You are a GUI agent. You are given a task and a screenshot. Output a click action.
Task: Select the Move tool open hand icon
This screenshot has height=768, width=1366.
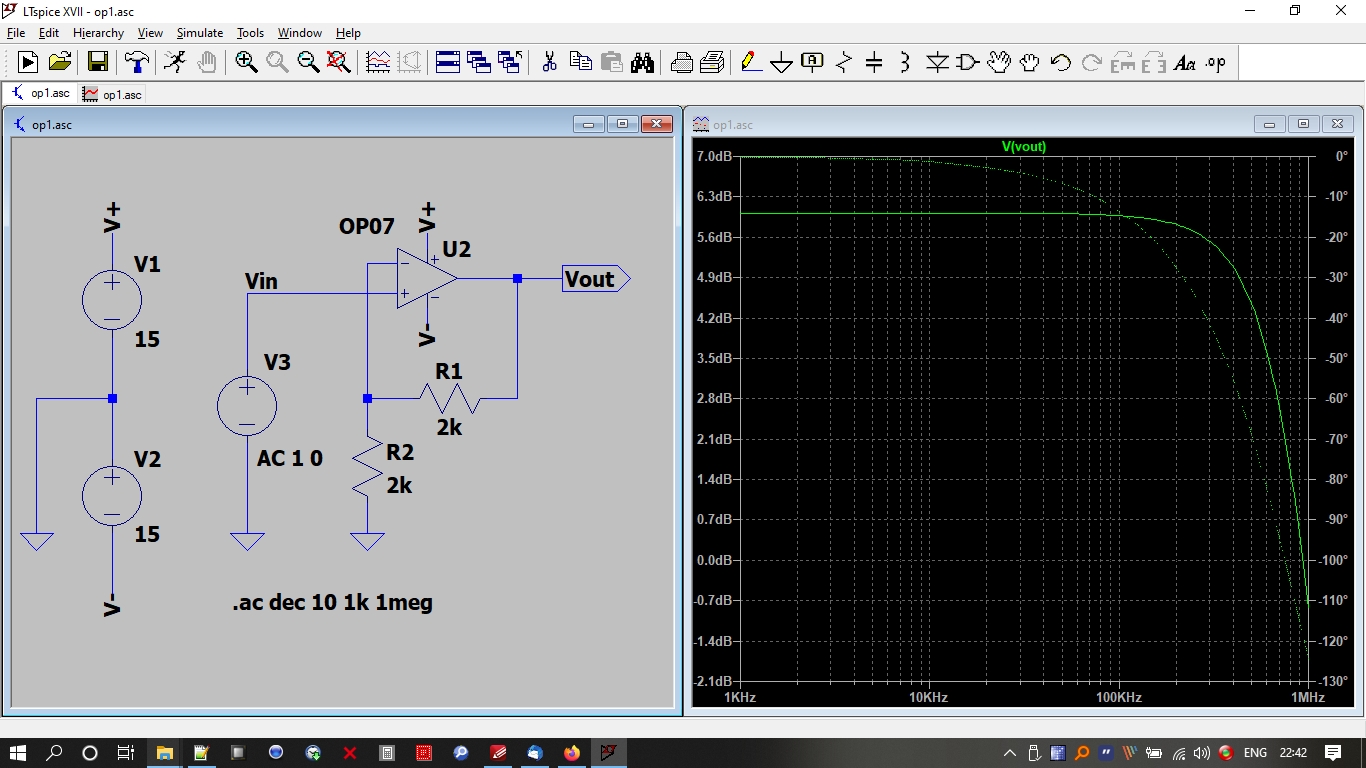[999, 62]
